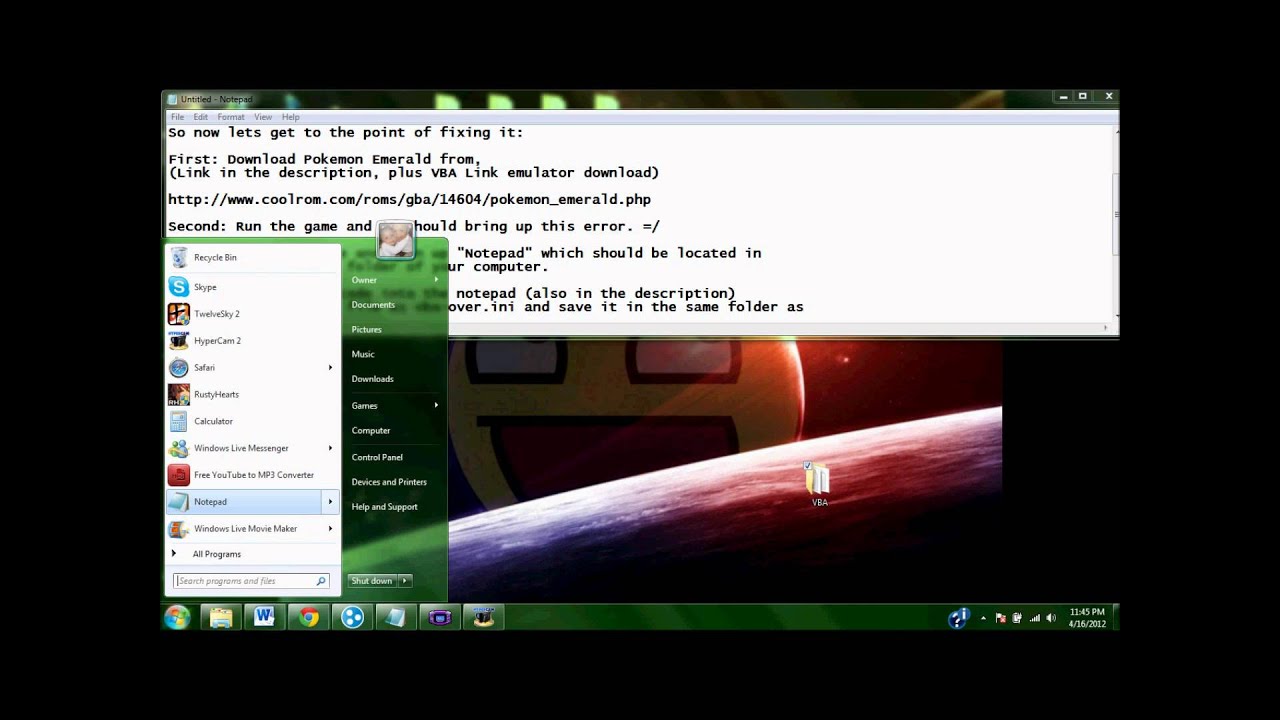
Task: Open HyperCam 2 from the Start menu
Action: (x=253, y=341)
